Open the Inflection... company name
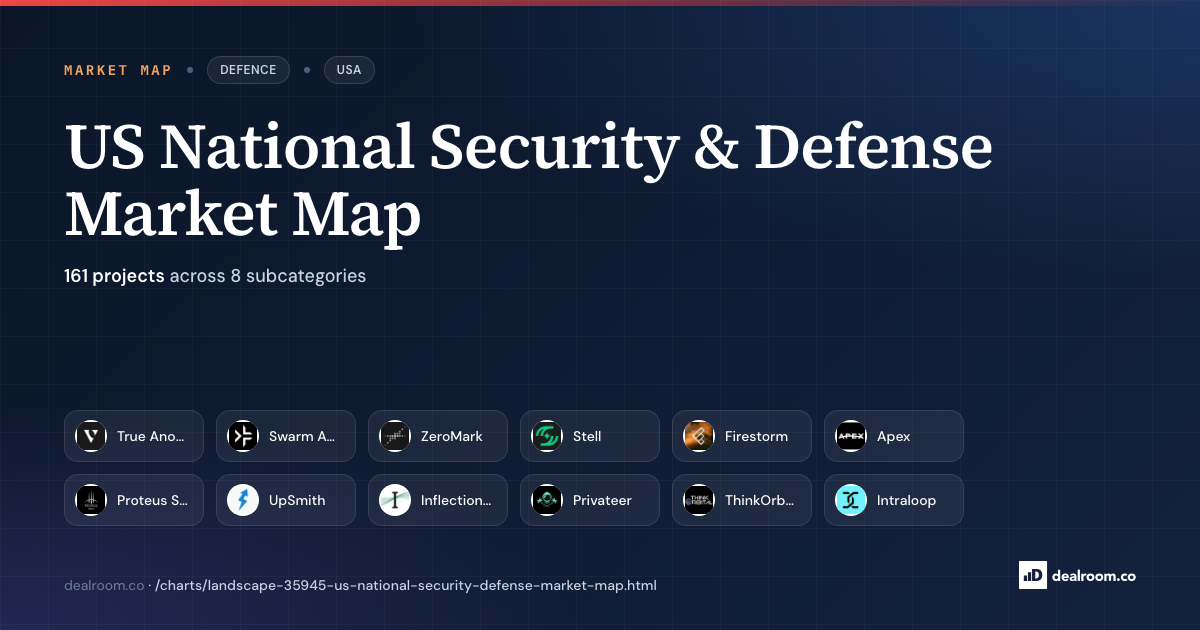 (456, 500)
